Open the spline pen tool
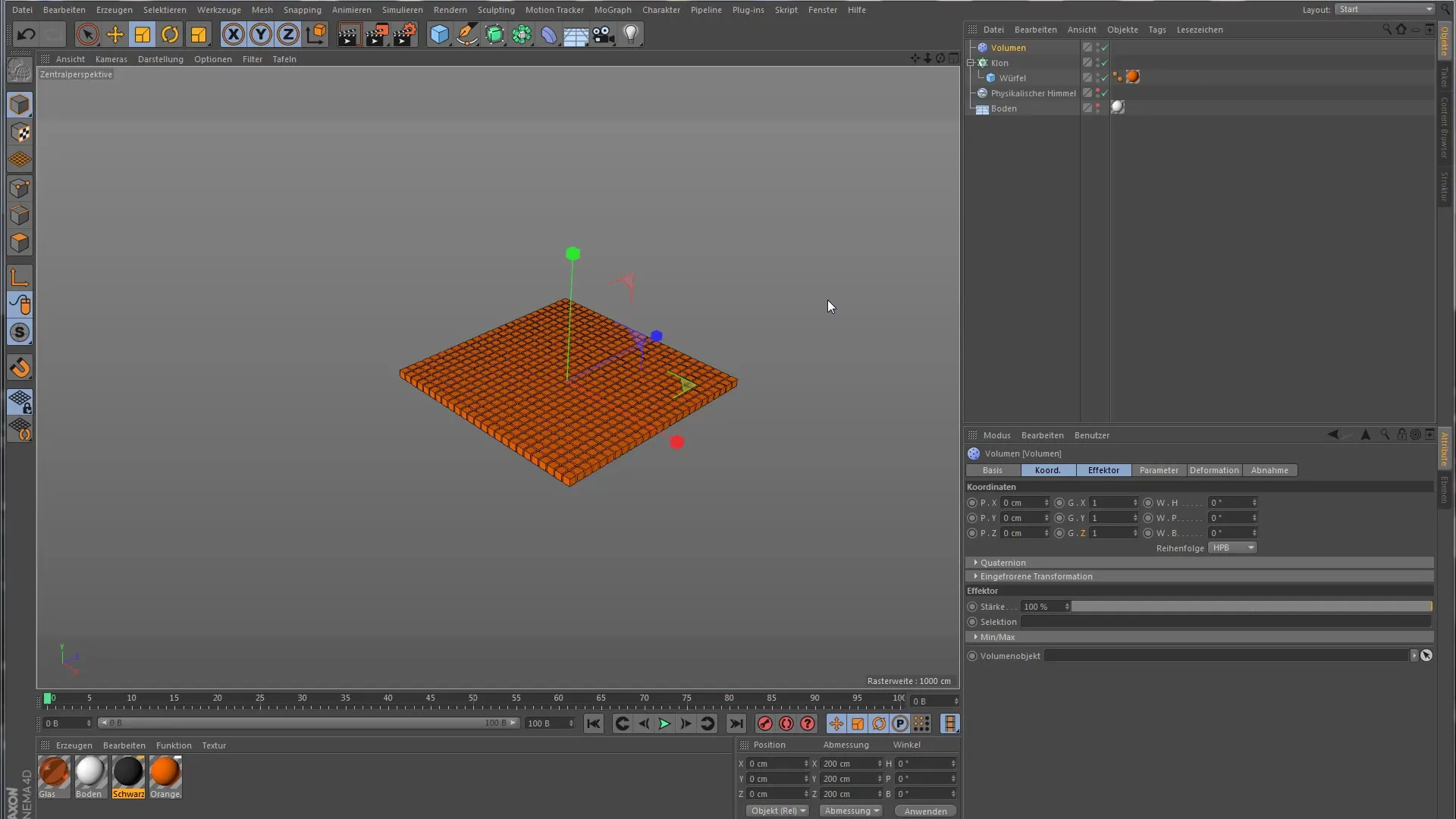Viewport: 1456px width, 819px height. [x=467, y=34]
